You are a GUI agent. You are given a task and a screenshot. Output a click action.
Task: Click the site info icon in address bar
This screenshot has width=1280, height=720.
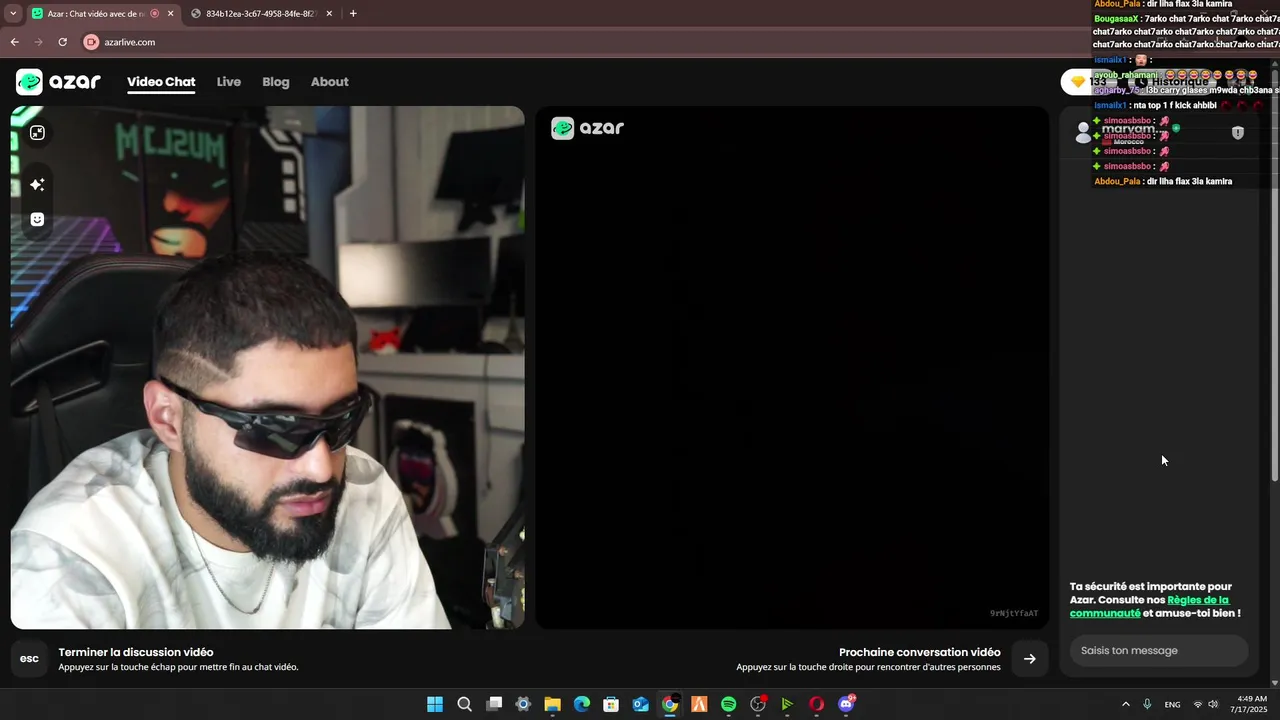91,42
